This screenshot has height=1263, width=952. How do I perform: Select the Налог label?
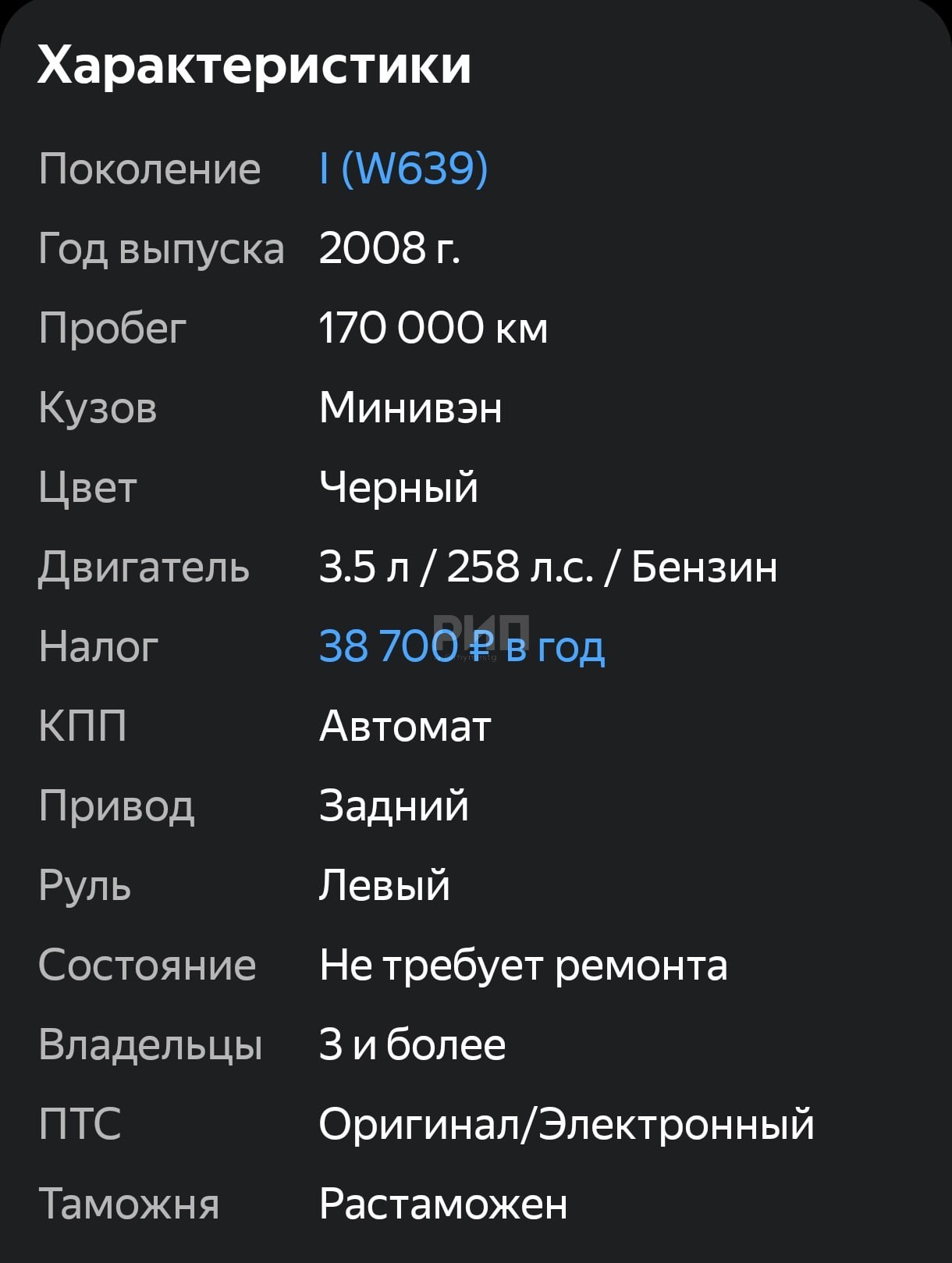pyautogui.click(x=98, y=646)
